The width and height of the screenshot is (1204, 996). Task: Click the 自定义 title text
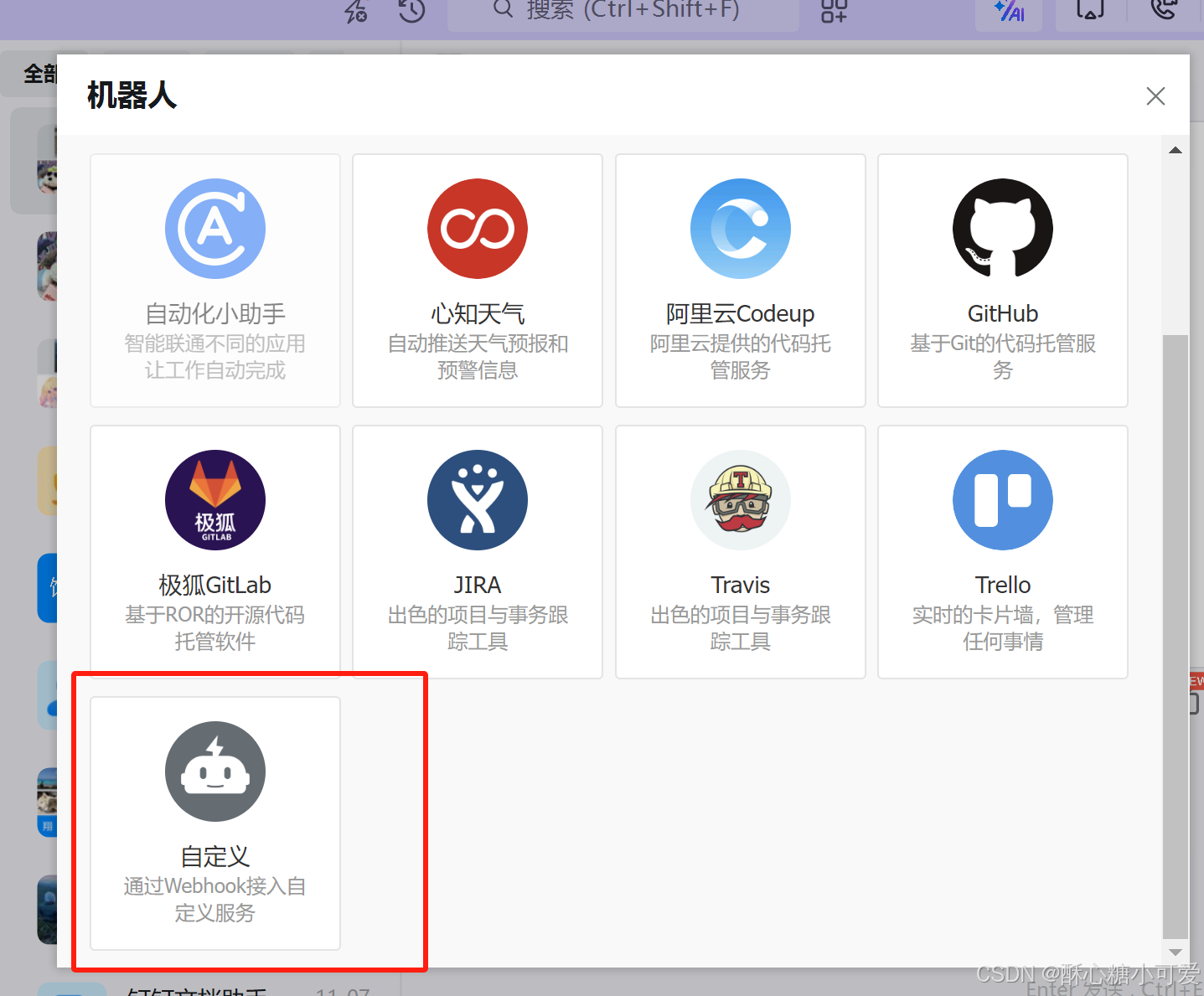215,857
